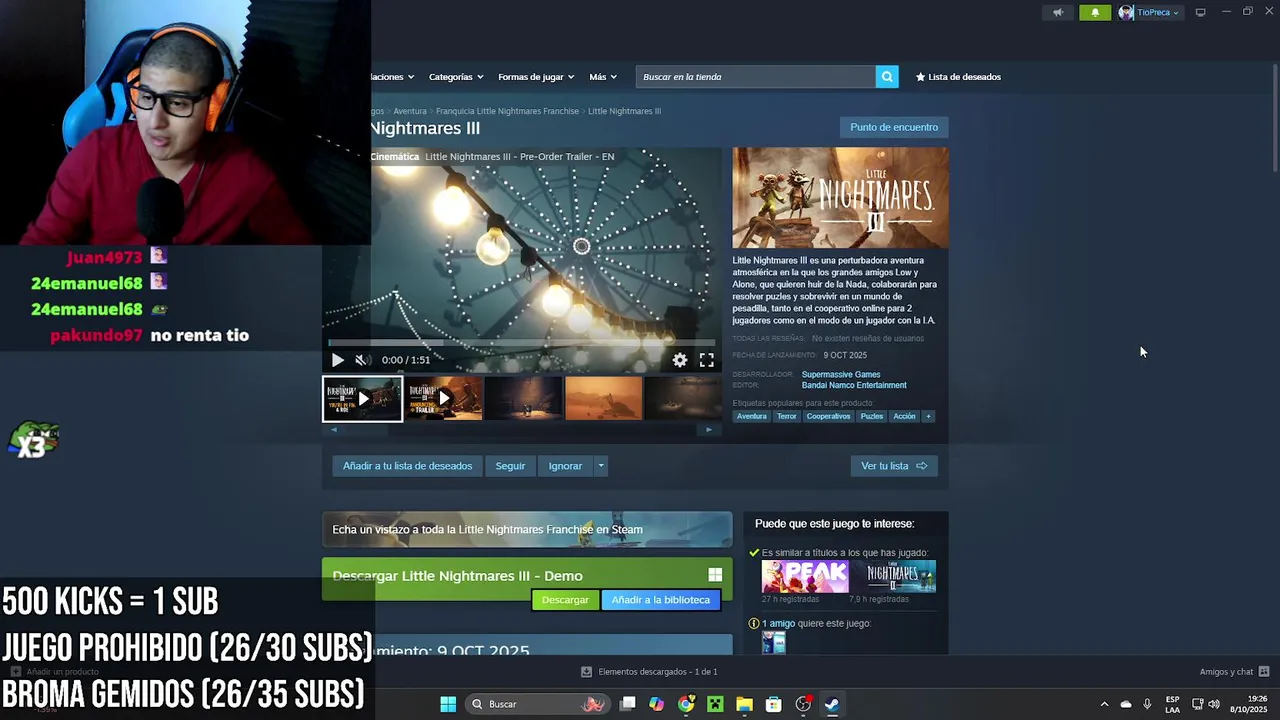Show hidden system tray icons
This screenshot has width=1280, height=720.
1104,704
